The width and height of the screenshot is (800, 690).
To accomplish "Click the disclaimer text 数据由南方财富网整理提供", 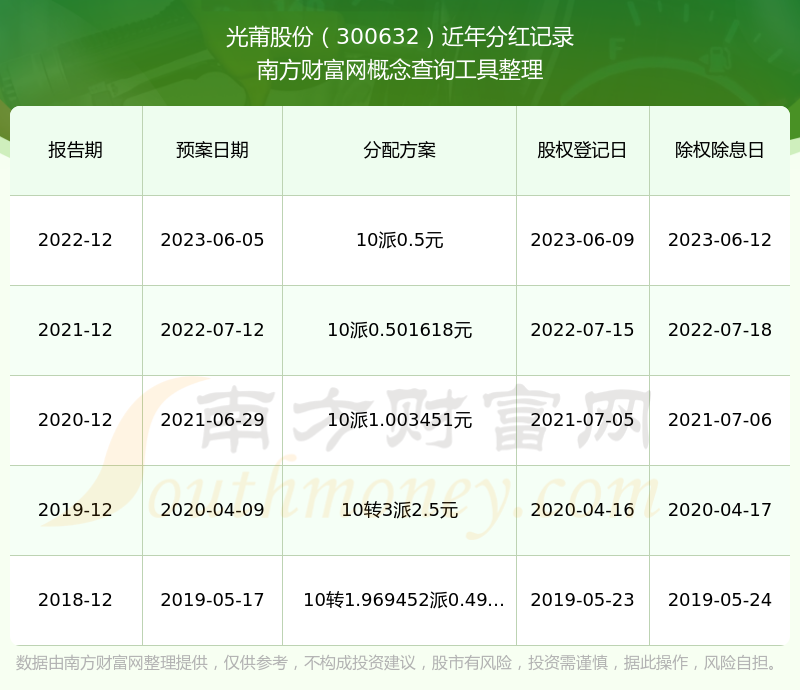I will pos(112,662).
